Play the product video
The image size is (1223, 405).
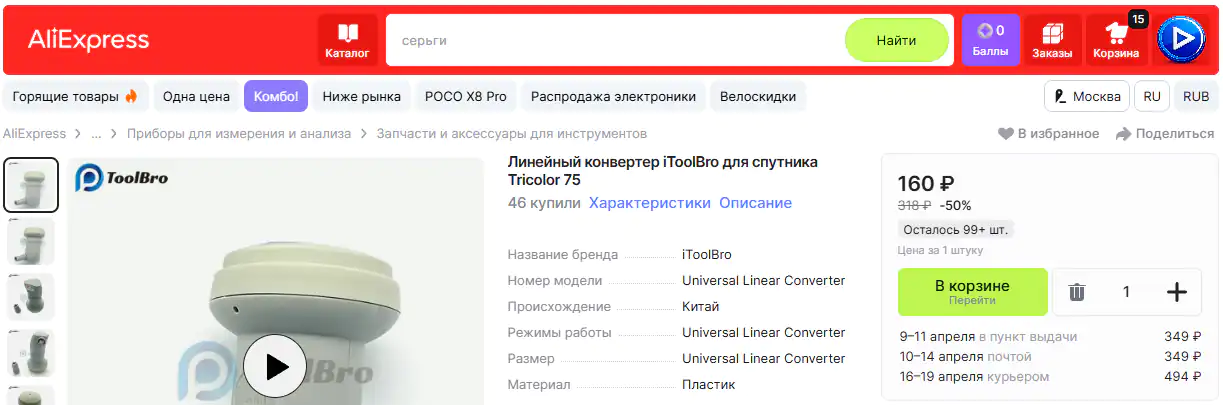pos(274,366)
